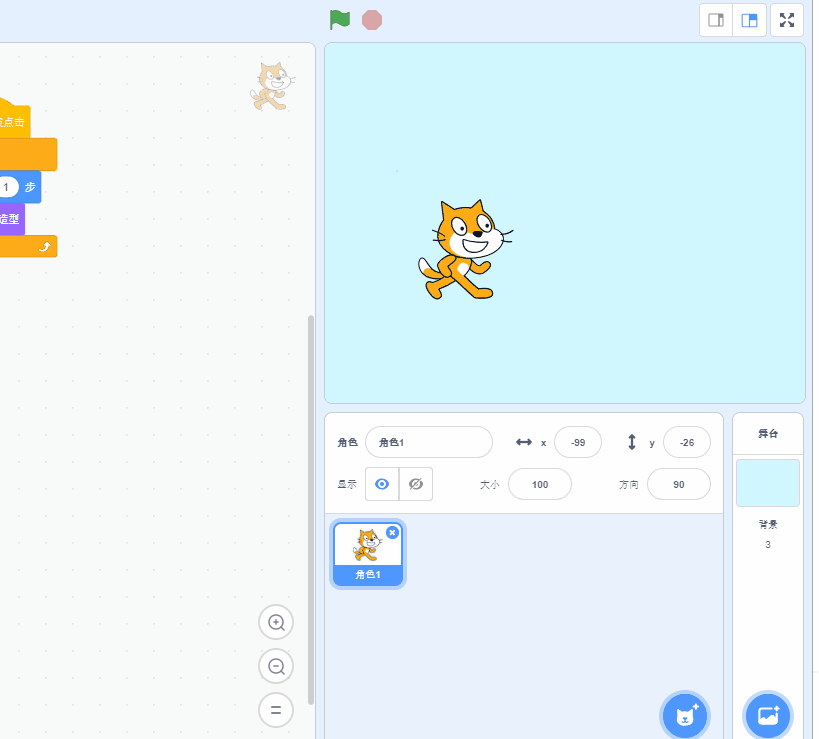
Task: Switch to small stage layout
Action: pos(716,20)
